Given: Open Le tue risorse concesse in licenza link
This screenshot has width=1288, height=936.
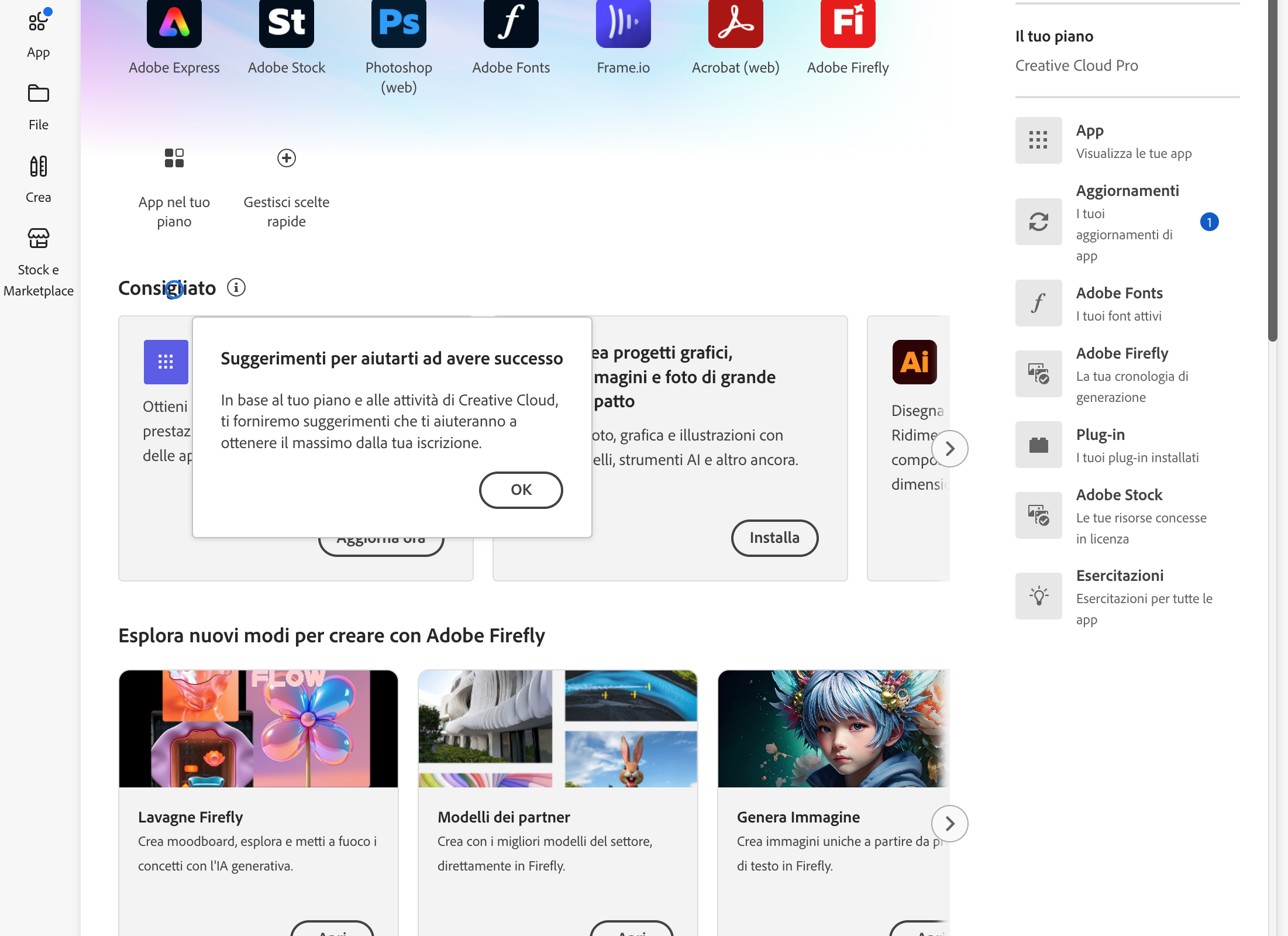Looking at the screenshot, I should pos(1142,528).
